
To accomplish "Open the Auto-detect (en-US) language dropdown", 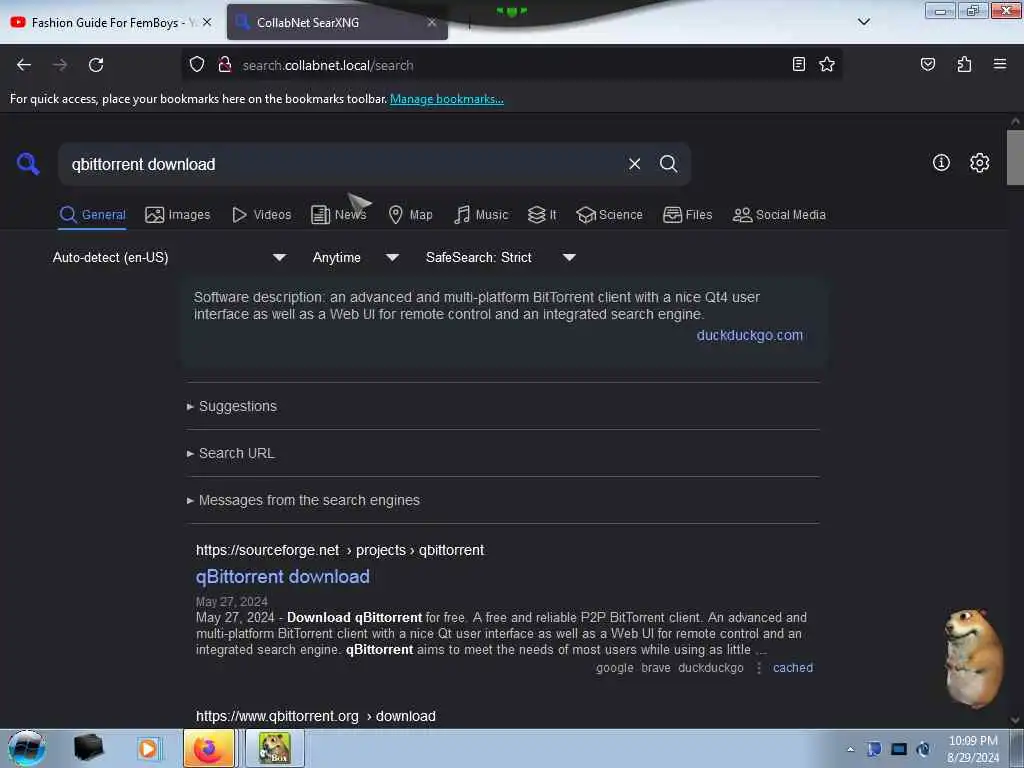I will coord(169,257).
